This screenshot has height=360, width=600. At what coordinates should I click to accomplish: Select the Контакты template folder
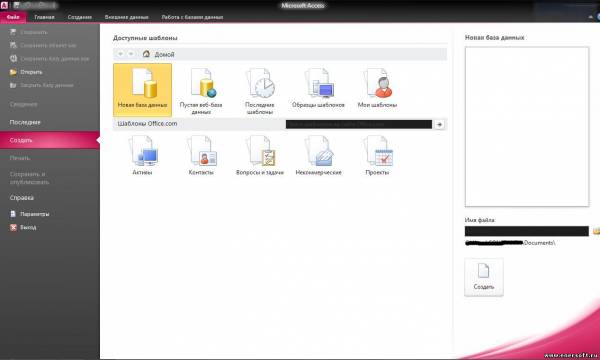click(201, 155)
